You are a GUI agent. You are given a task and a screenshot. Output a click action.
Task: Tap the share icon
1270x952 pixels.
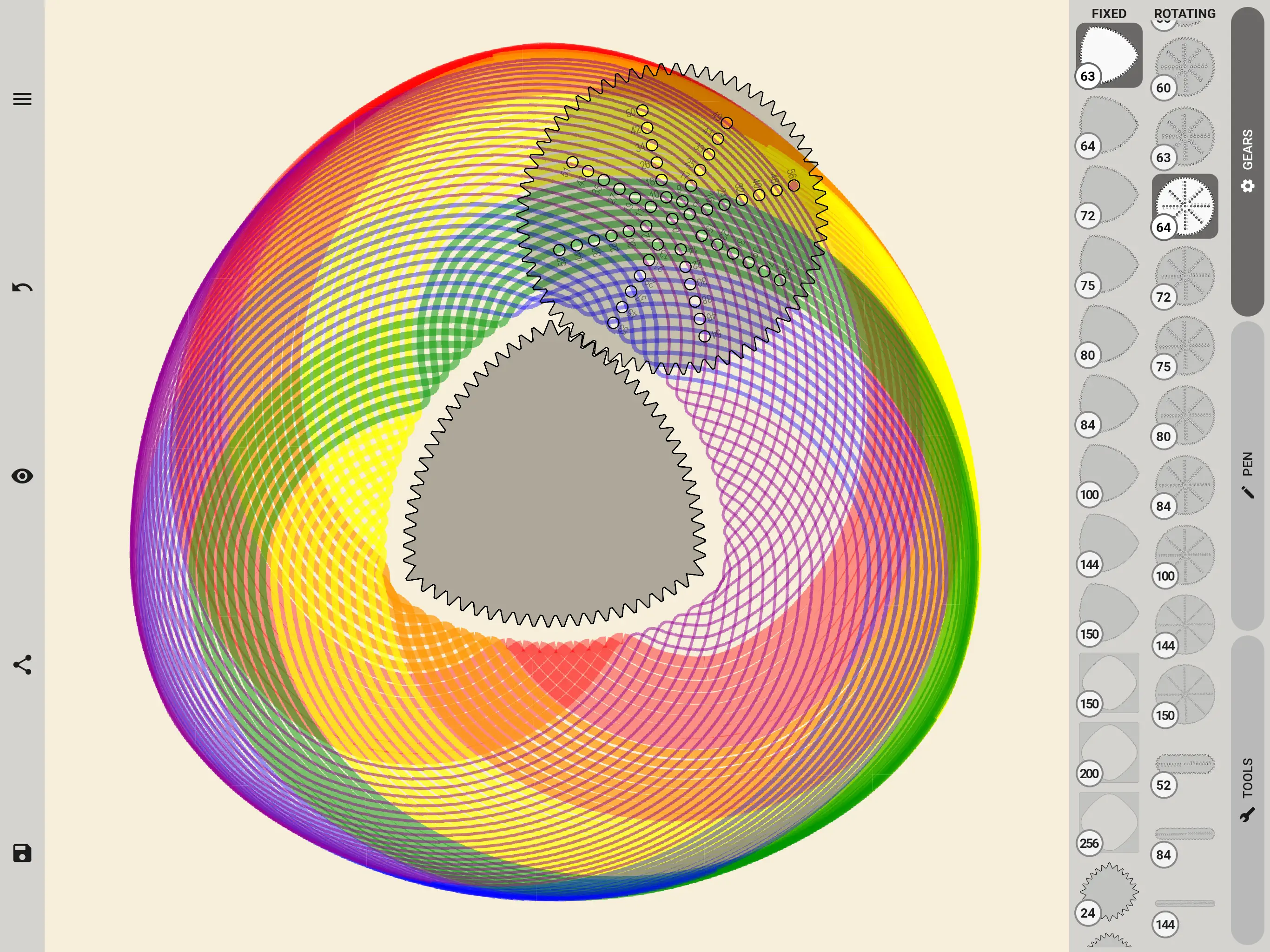click(22, 664)
